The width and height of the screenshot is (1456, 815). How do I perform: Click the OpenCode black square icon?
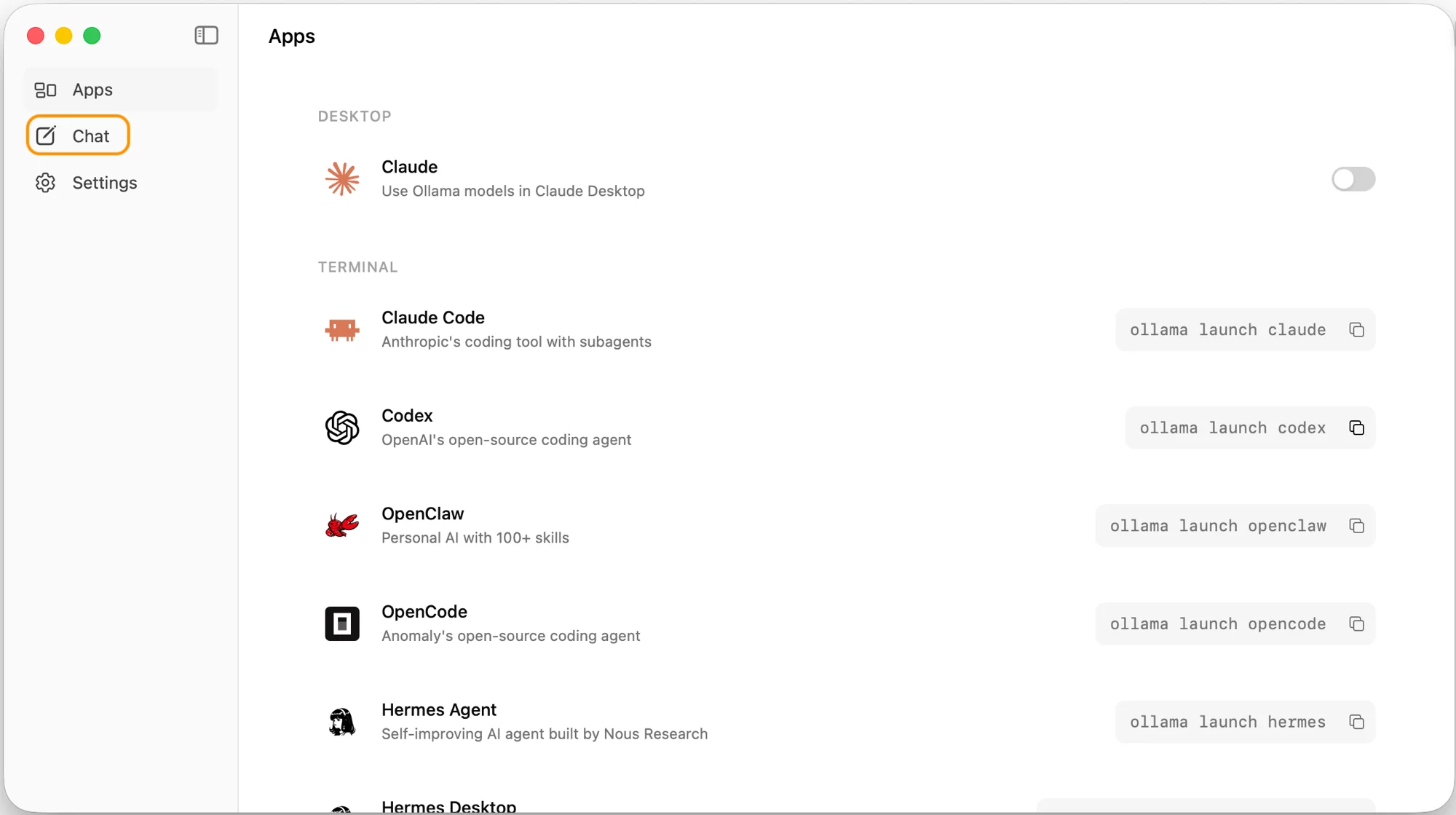coord(342,623)
